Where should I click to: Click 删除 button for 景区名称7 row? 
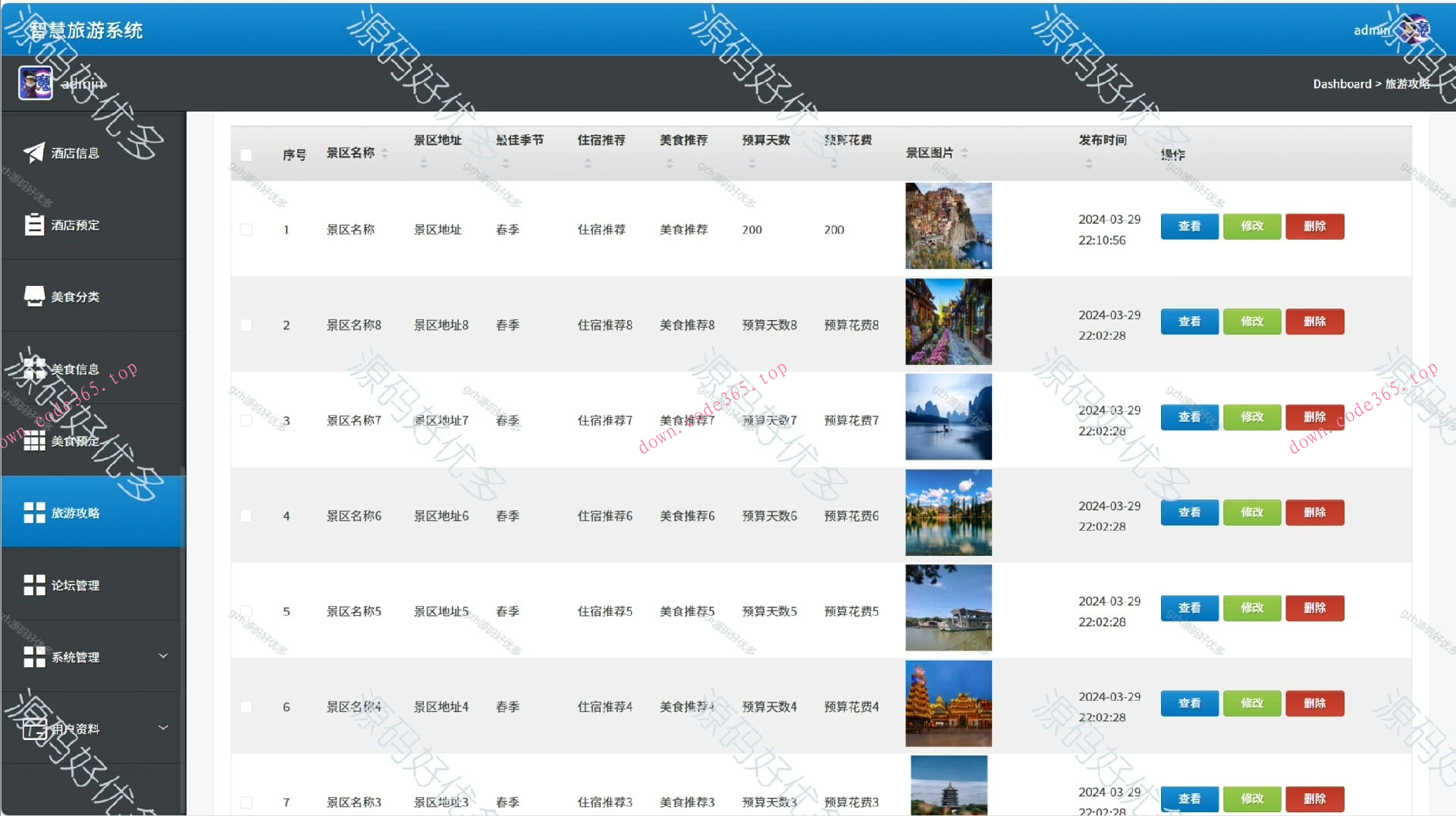pyautogui.click(x=1314, y=417)
